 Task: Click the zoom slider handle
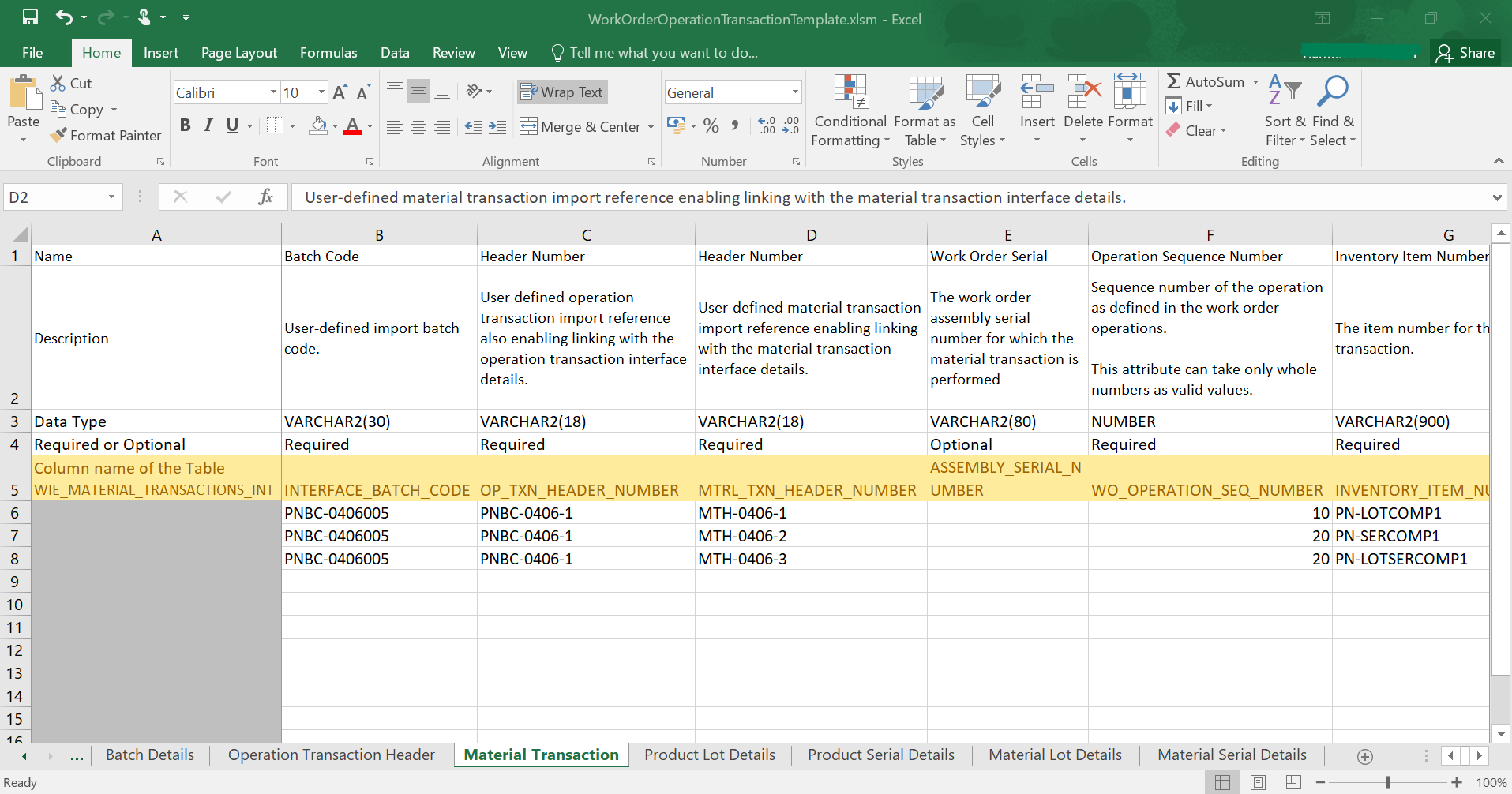click(1387, 782)
